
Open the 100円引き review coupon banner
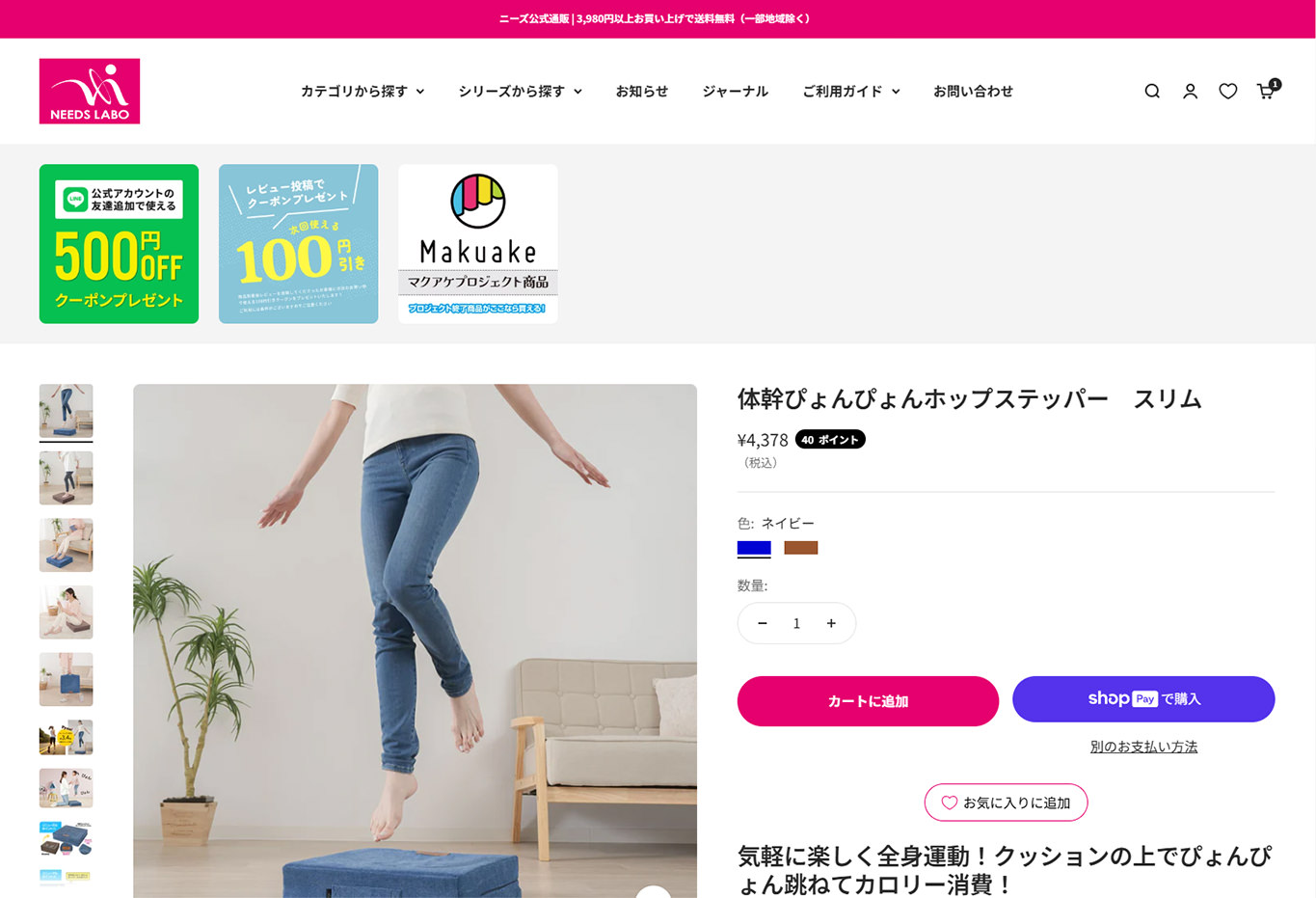(298, 243)
